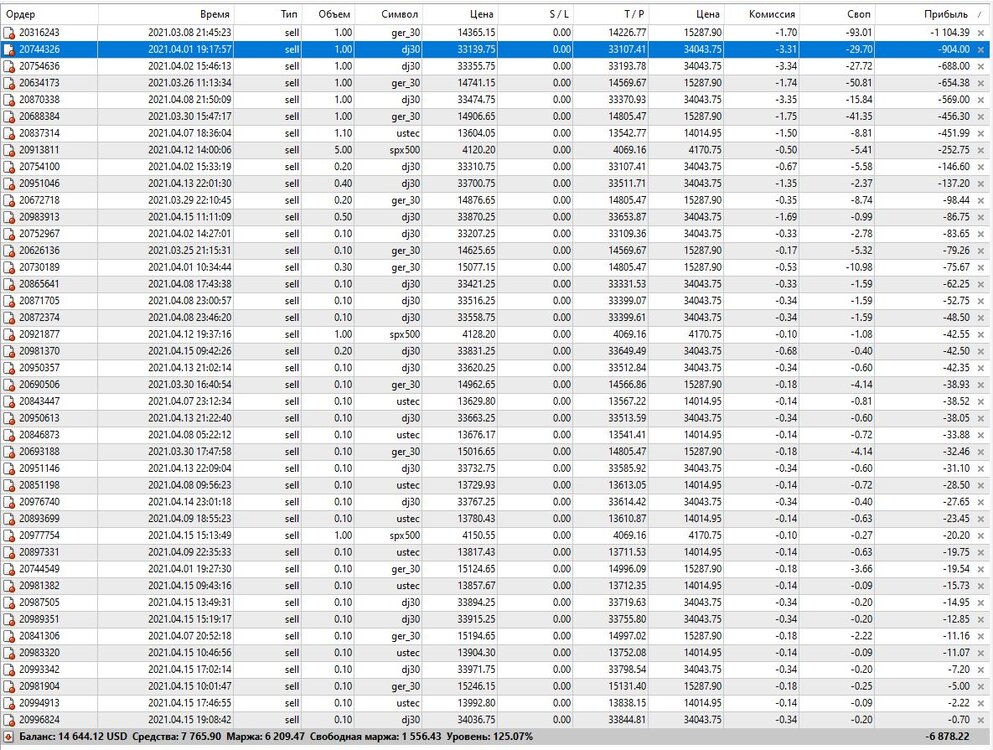
Task: Sort by the Своп column header
Action: [x=837, y=14]
